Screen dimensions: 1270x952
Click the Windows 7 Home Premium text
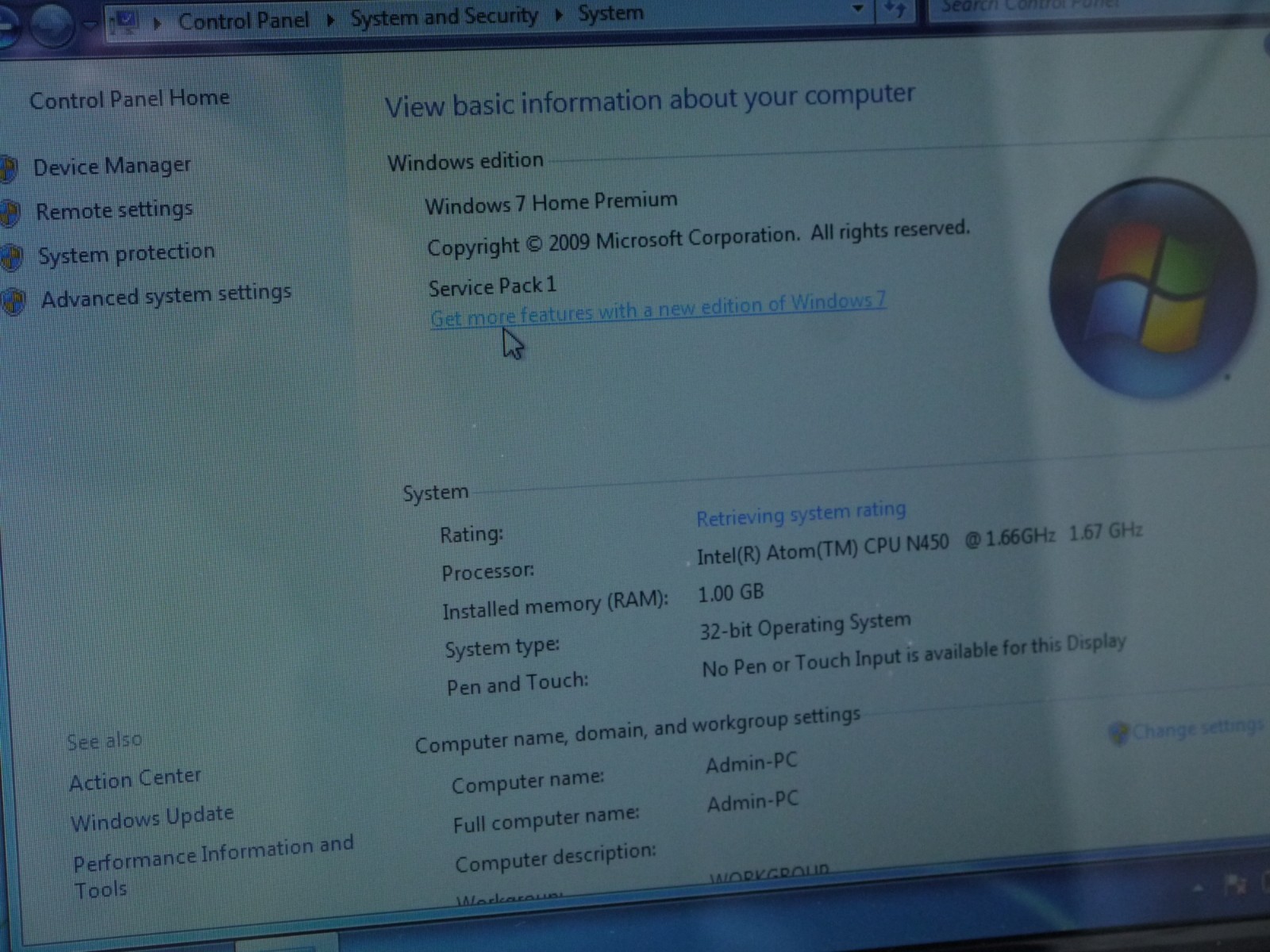point(551,202)
